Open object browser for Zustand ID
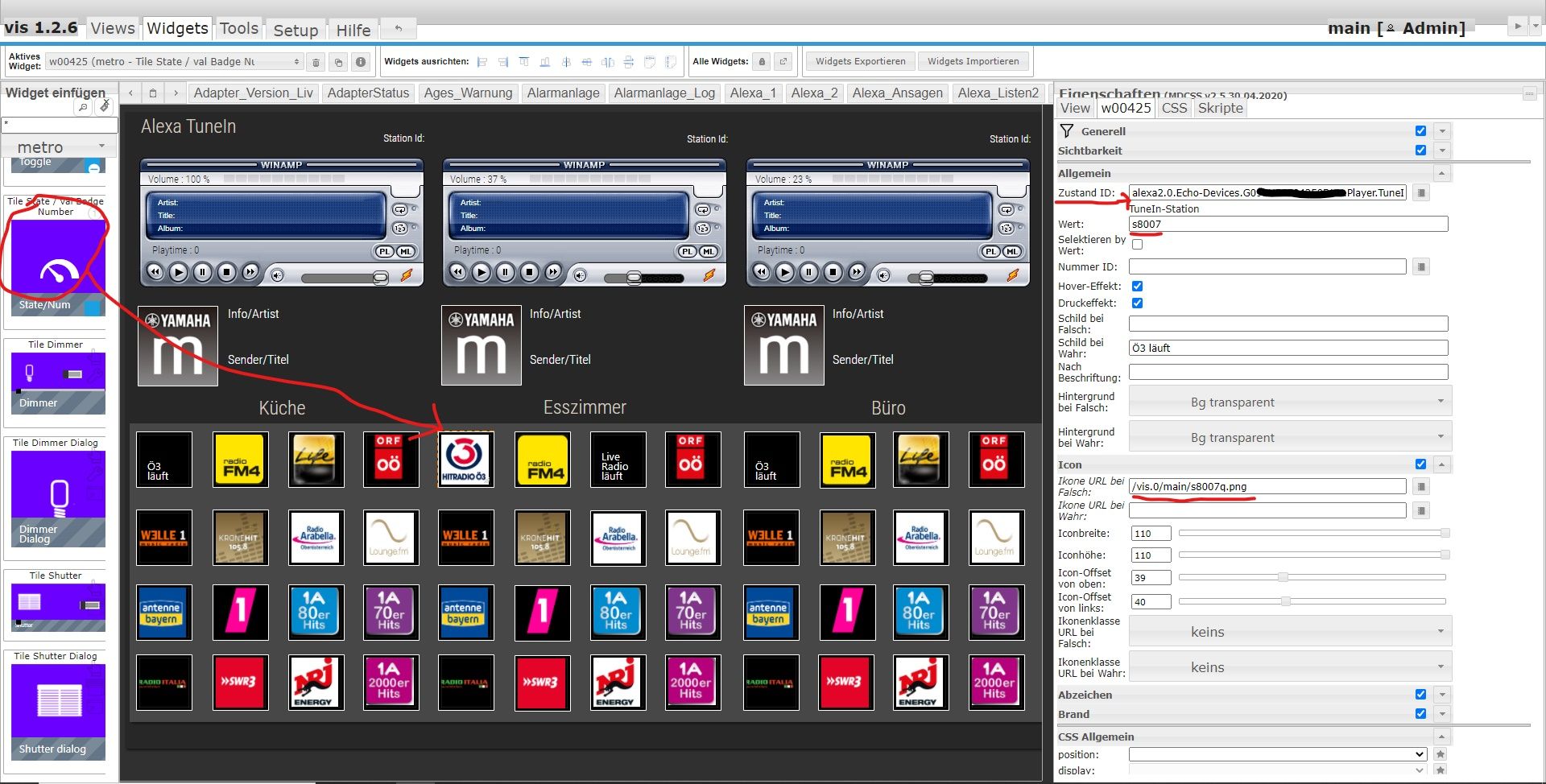This screenshot has height=784, width=1546. (1421, 192)
